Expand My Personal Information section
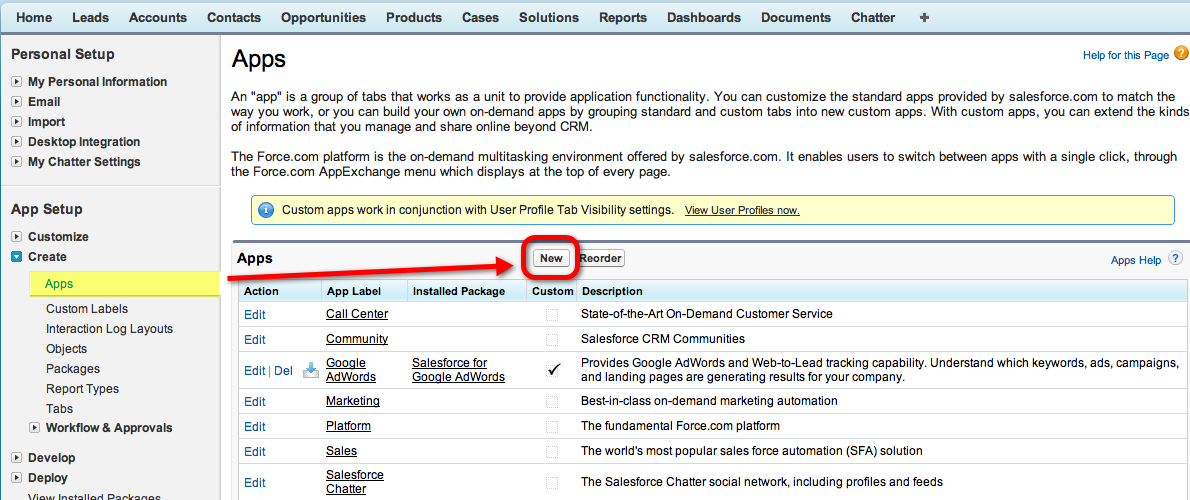 point(17,82)
